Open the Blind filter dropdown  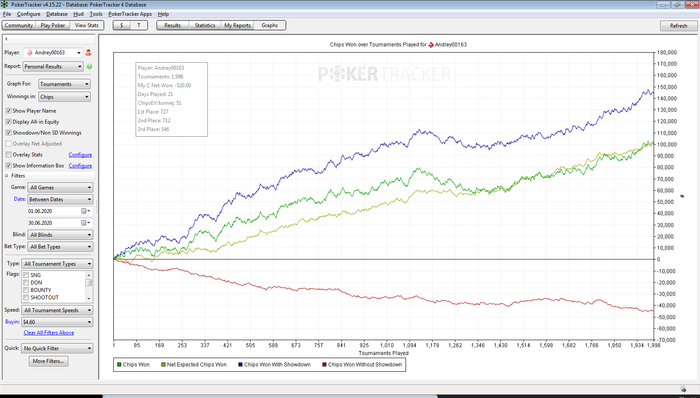pos(60,235)
